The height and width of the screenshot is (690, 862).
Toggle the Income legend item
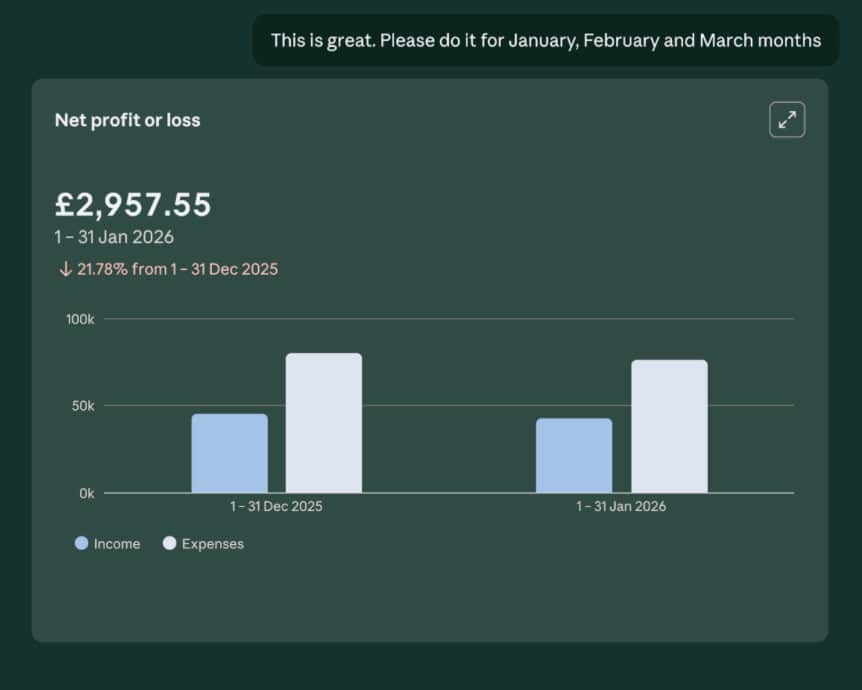point(108,544)
